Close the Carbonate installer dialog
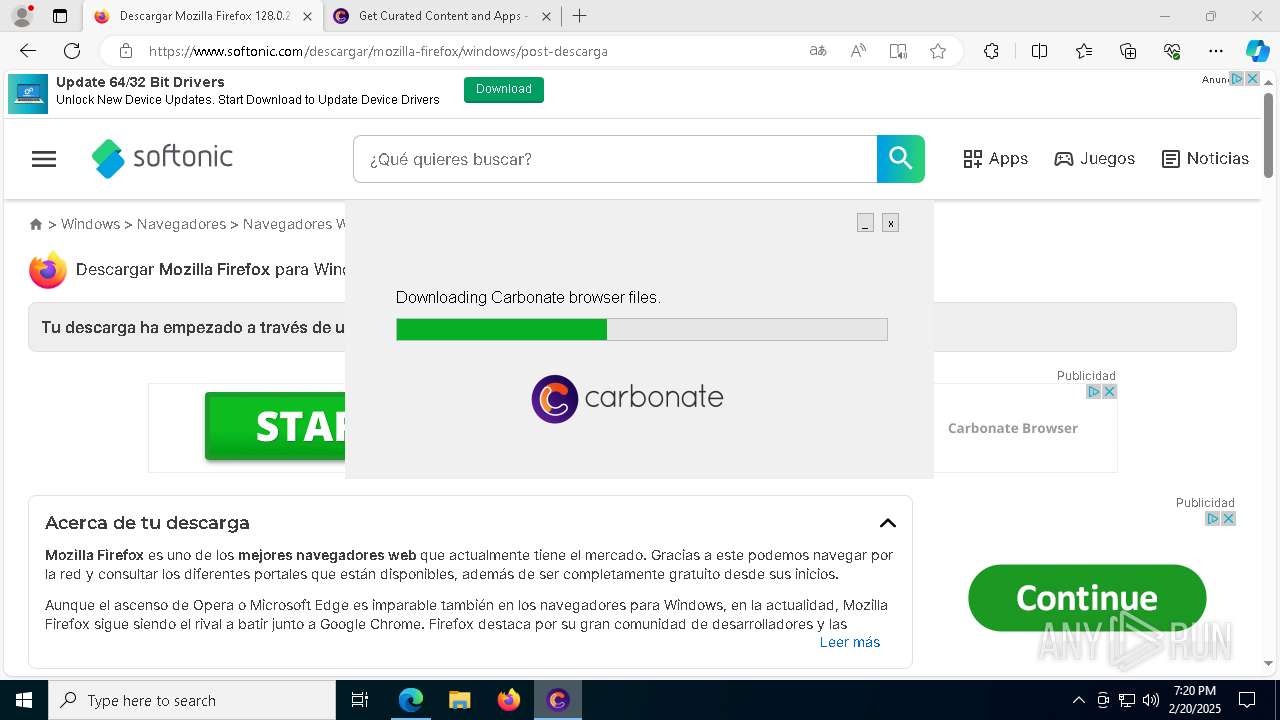The width and height of the screenshot is (1280, 720). tap(890, 223)
